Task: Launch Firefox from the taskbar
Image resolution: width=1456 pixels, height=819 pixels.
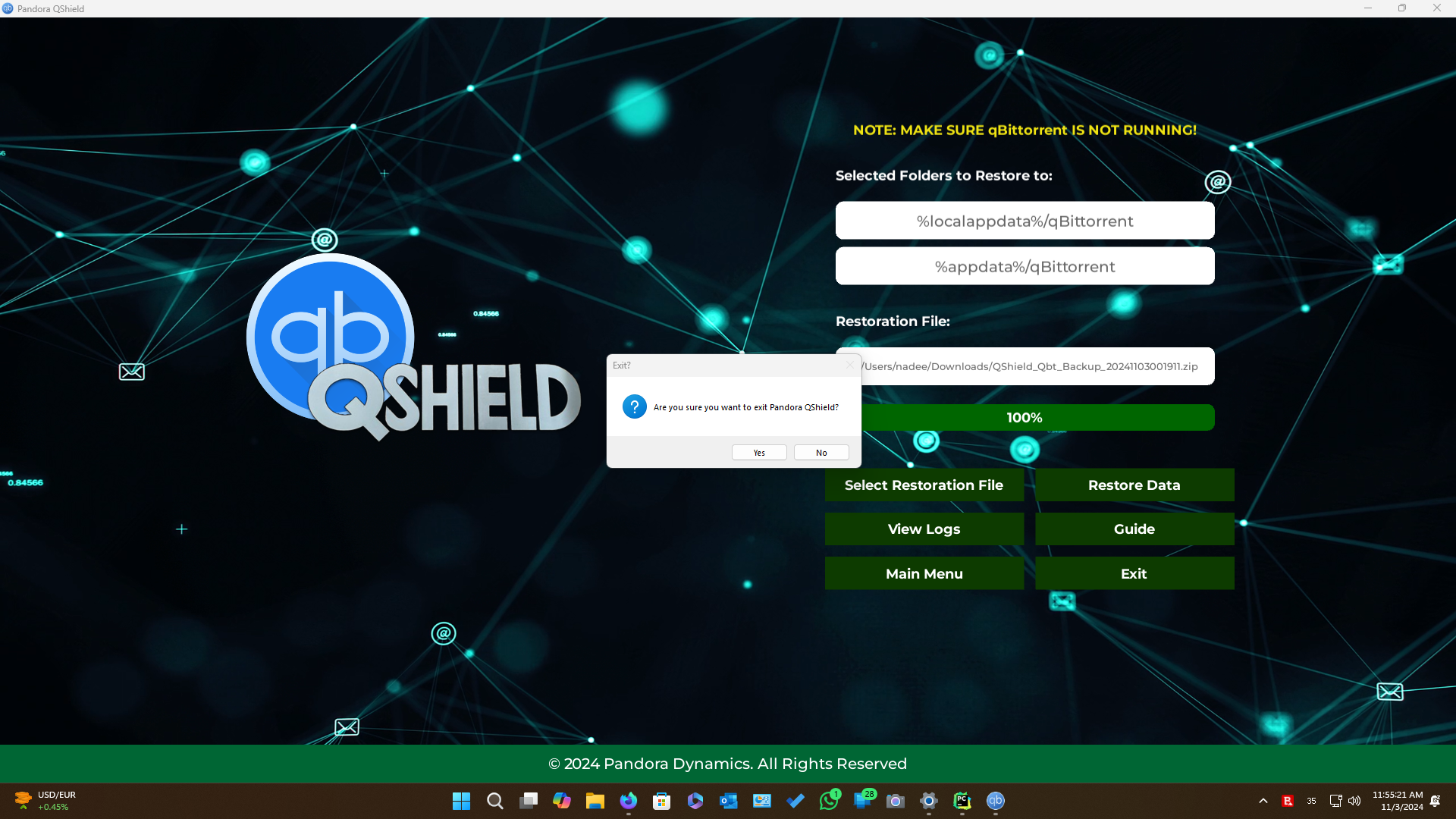Action: point(629,801)
